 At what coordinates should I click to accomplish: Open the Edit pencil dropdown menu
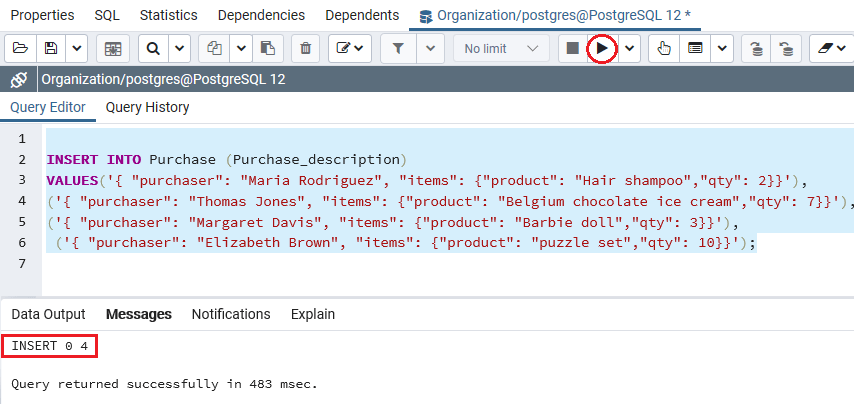pos(350,48)
